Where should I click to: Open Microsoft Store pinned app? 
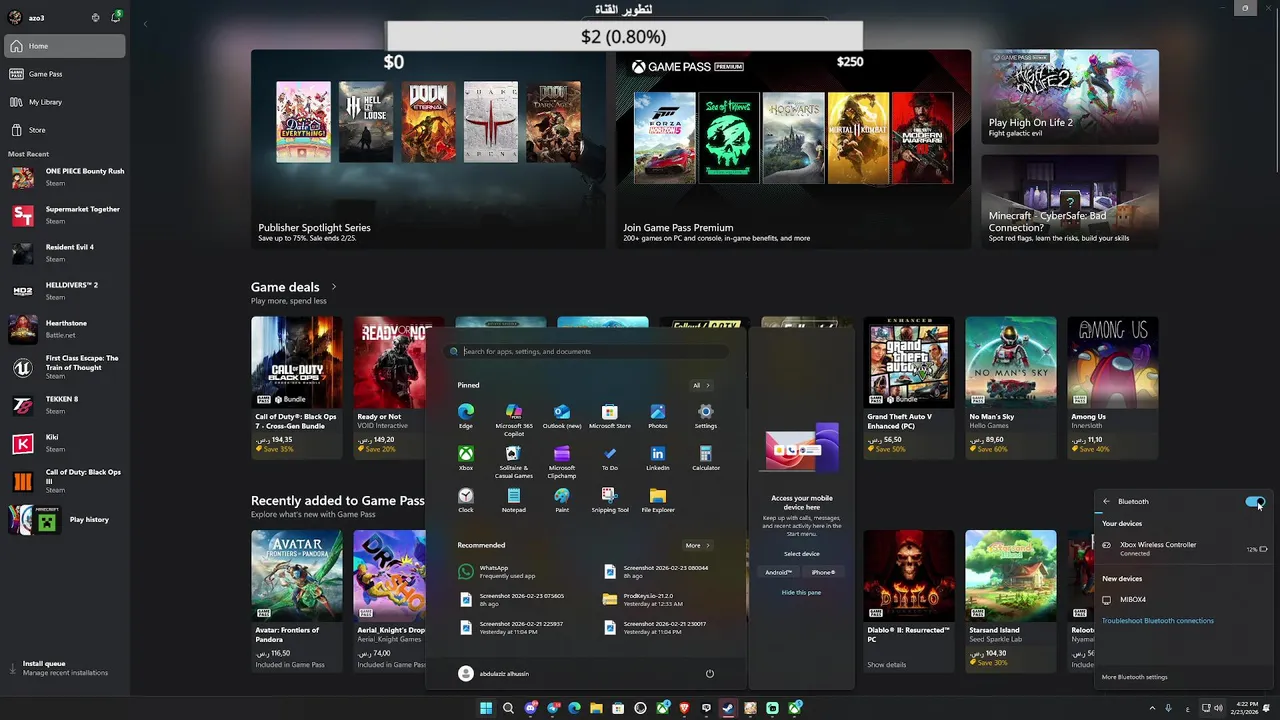point(610,416)
